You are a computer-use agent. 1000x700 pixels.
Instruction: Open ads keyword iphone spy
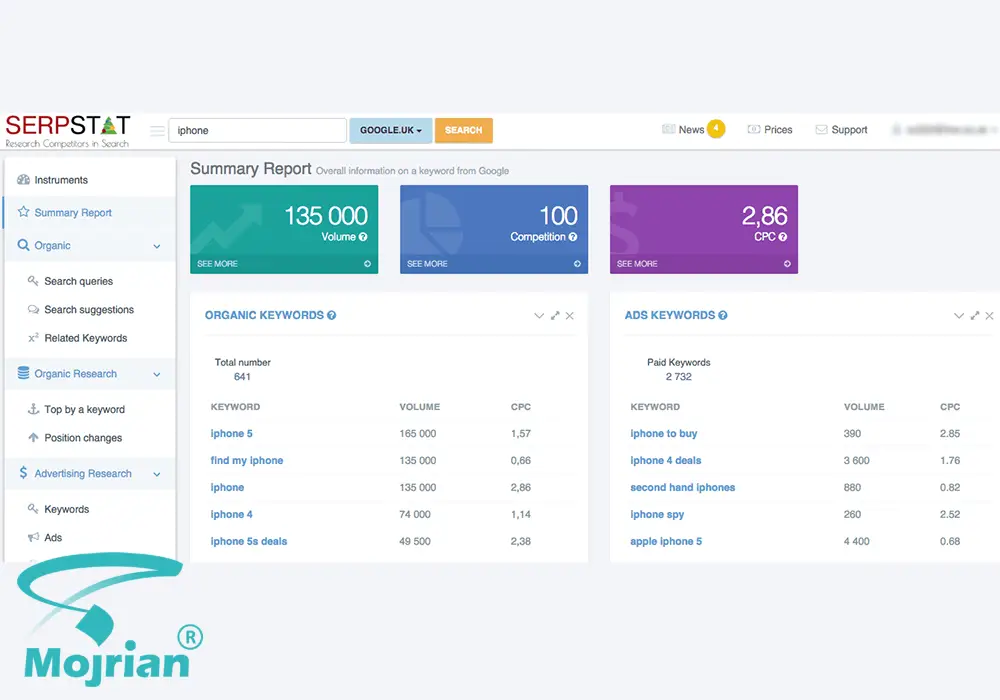pos(657,514)
